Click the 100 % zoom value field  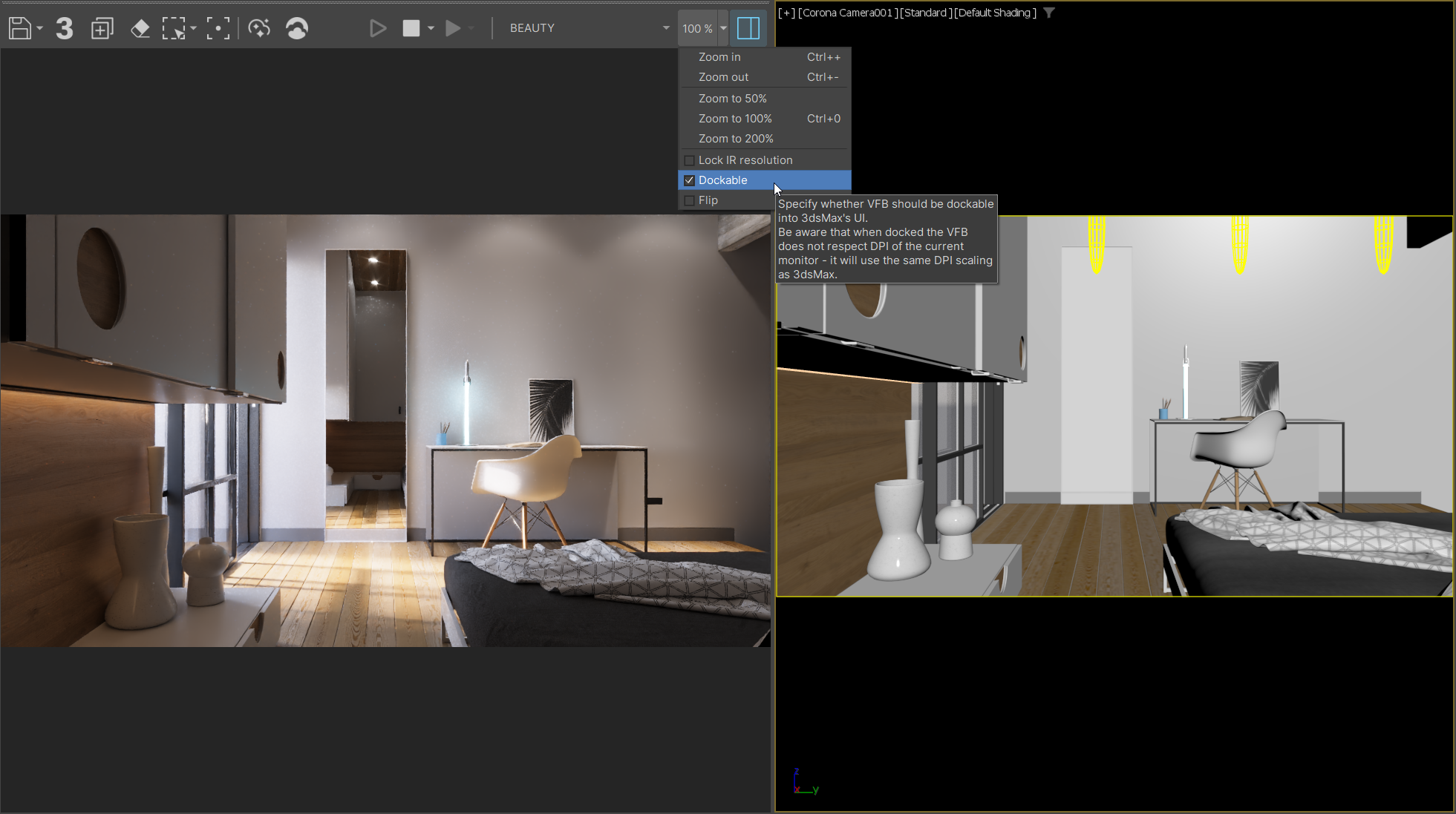click(697, 28)
